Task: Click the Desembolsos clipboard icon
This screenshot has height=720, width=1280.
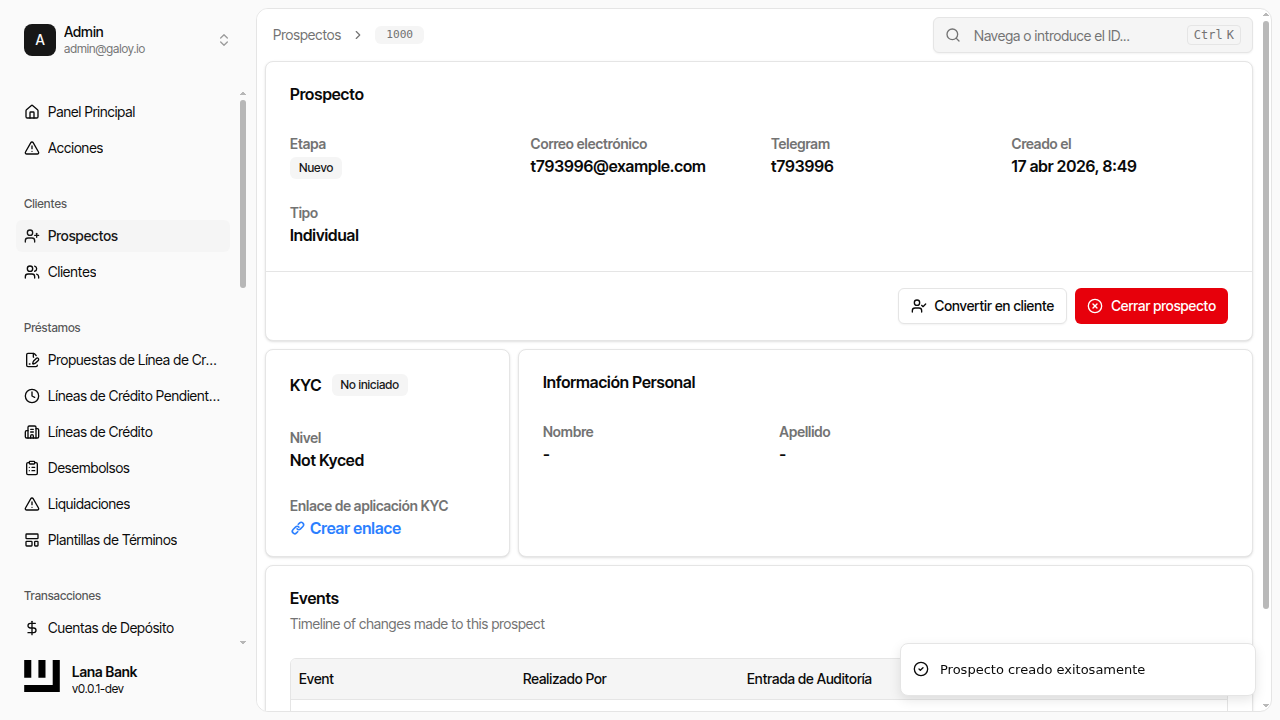Action: tap(32, 468)
